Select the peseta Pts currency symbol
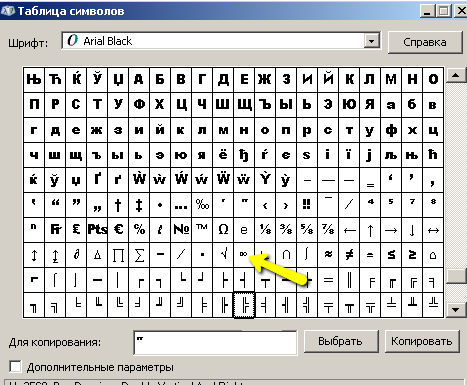467x385 pixels. 97,230
